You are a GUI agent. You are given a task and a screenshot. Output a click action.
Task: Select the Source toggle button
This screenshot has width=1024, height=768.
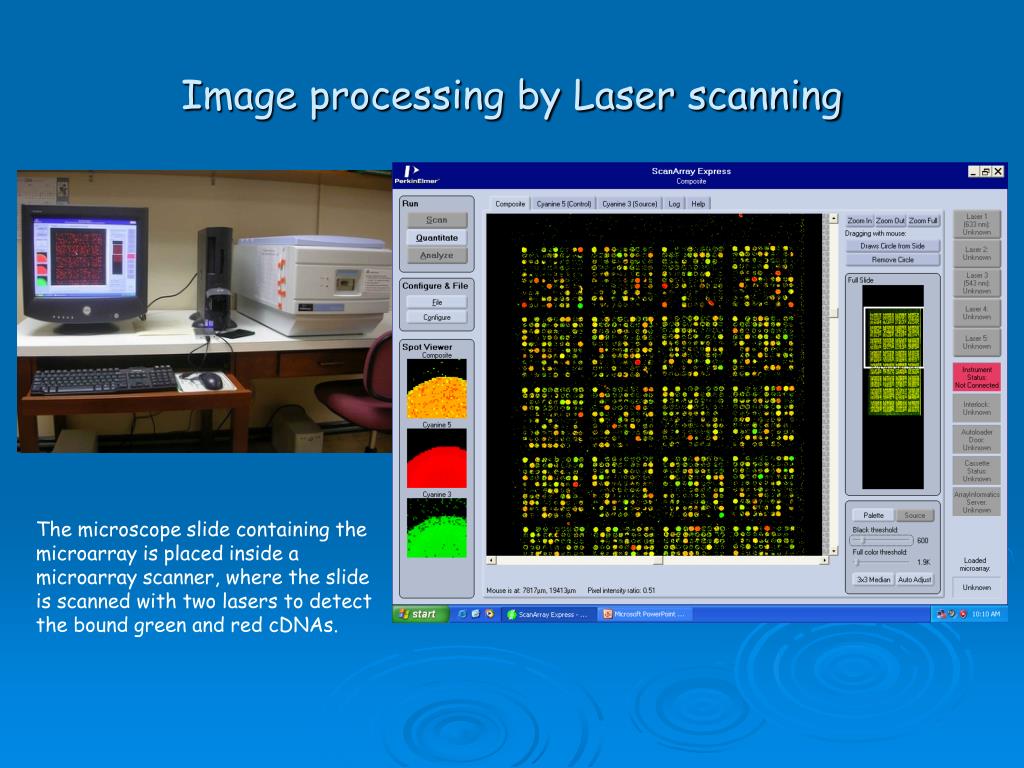coord(915,515)
